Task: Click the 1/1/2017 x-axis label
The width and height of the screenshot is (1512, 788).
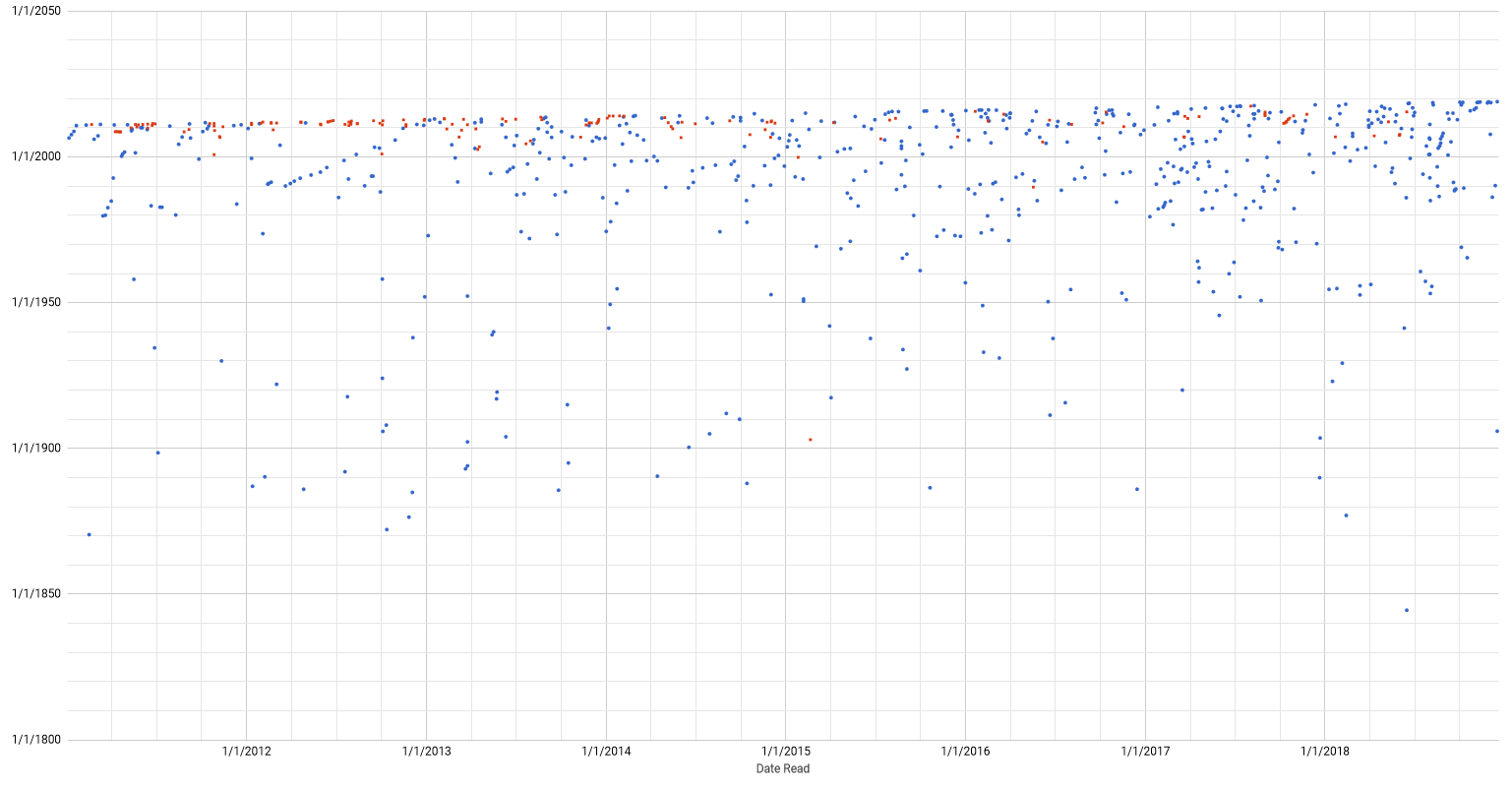Action: 1145,752
